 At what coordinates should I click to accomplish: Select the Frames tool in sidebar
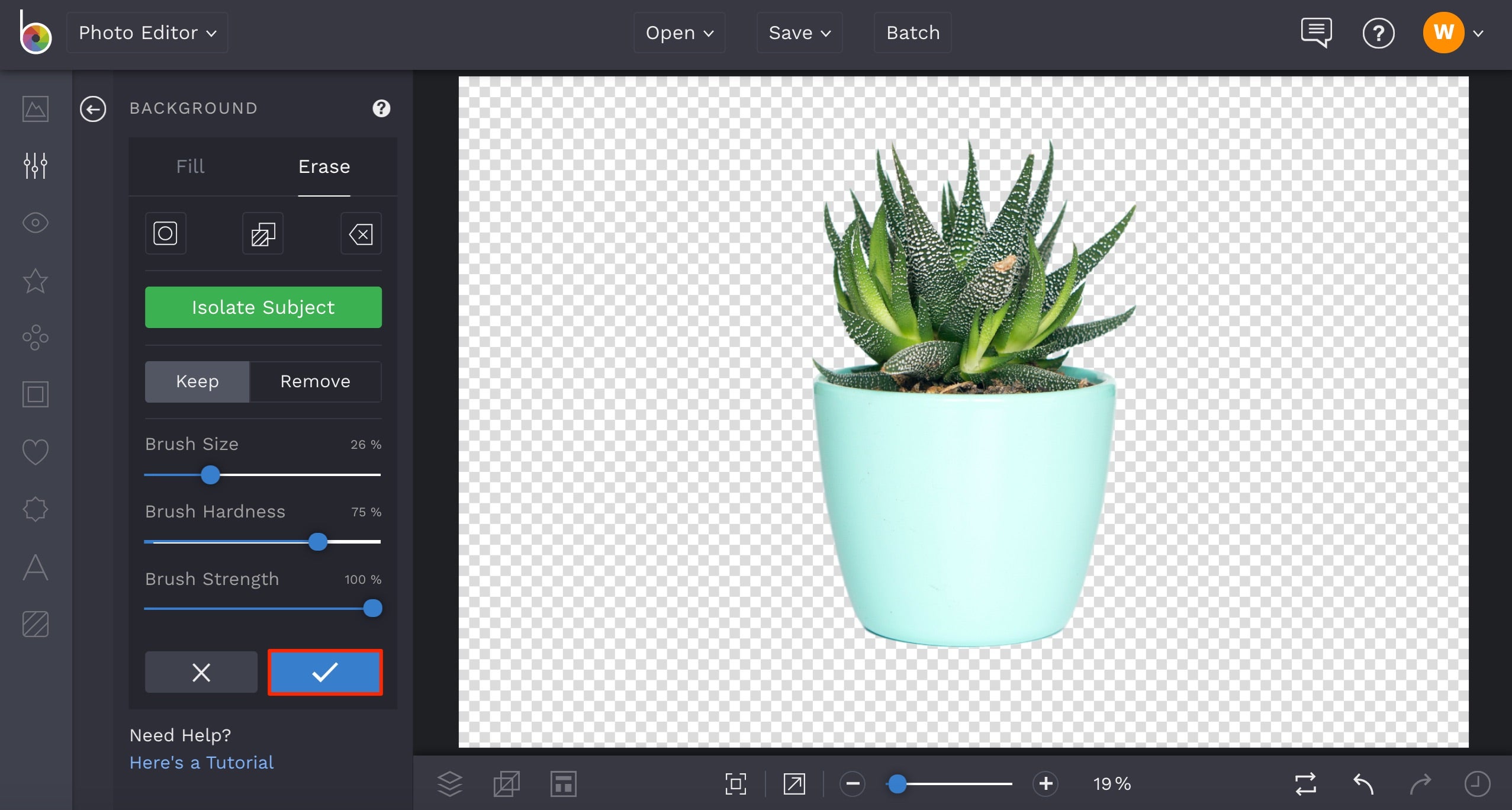35,394
